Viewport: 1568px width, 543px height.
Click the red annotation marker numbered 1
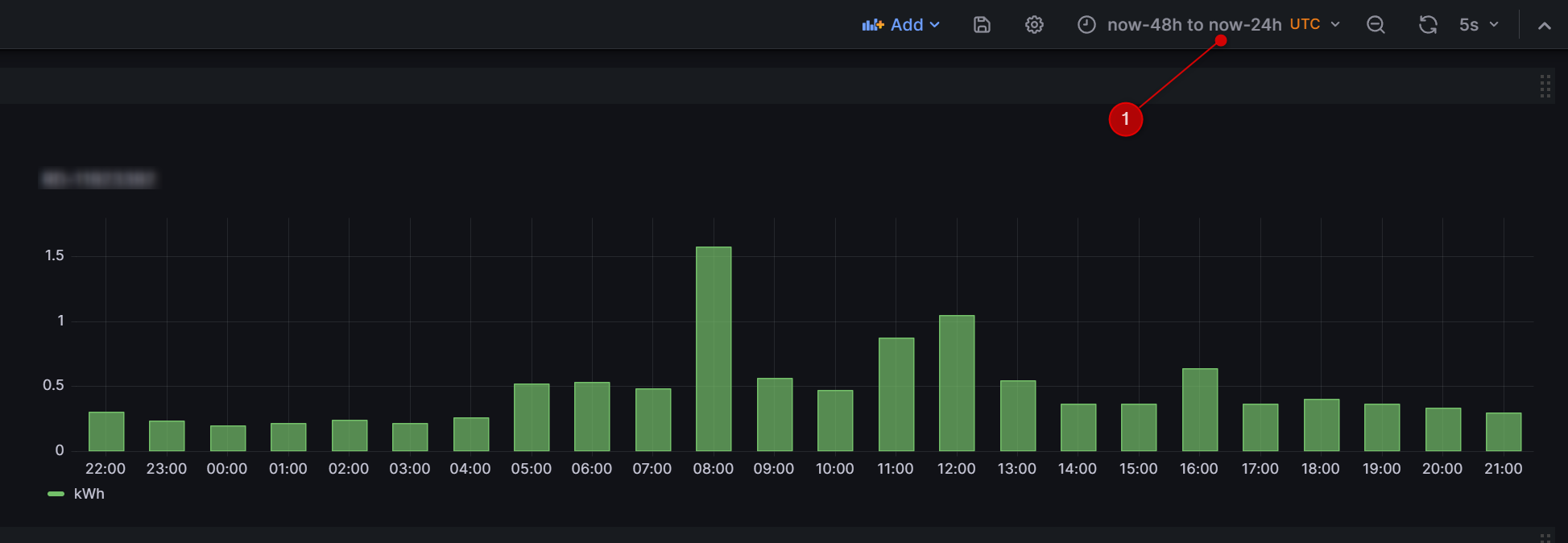[1125, 119]
